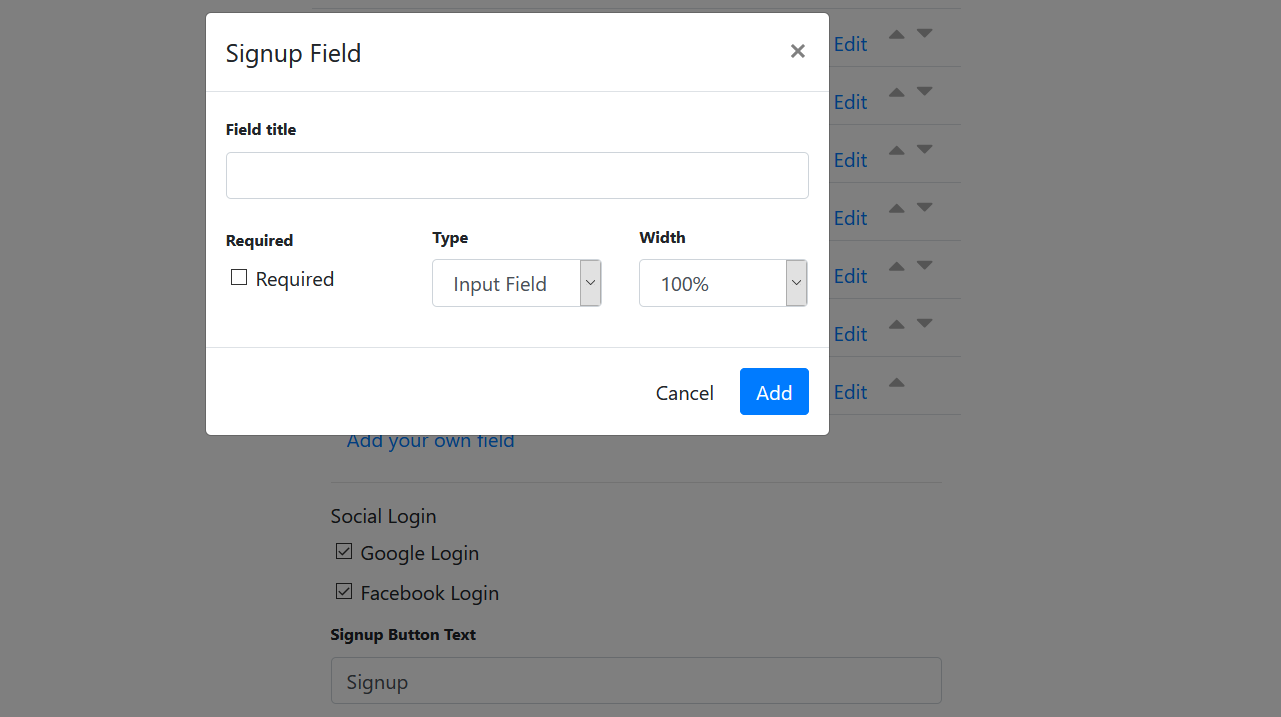
Task: Open the Type dropdown showing Input Field
Action: [x=517, y=283]
